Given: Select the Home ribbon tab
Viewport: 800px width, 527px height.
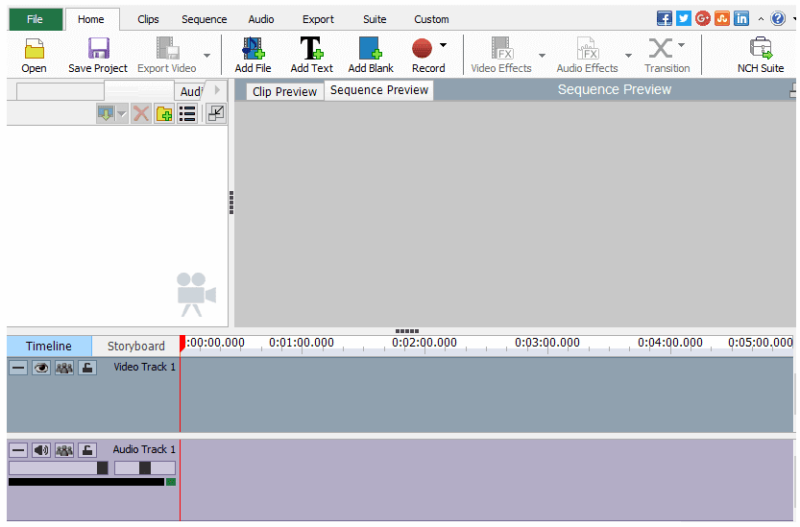Looking at the screenshot, I should 91,19.
